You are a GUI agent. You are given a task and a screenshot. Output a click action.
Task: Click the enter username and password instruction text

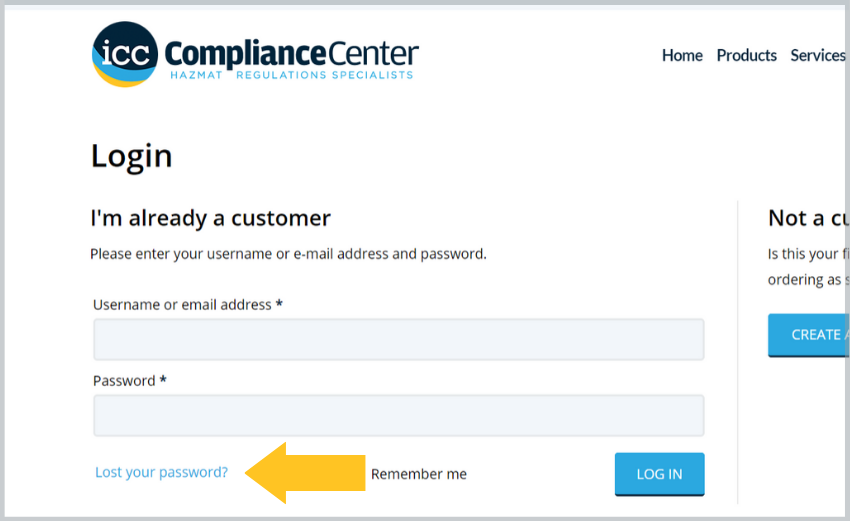point(288,254)
